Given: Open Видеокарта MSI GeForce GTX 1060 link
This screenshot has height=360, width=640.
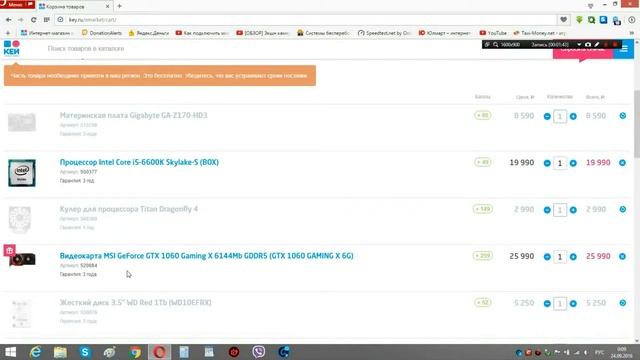Looking at the screenshot, I should click(x=207, y=256).
